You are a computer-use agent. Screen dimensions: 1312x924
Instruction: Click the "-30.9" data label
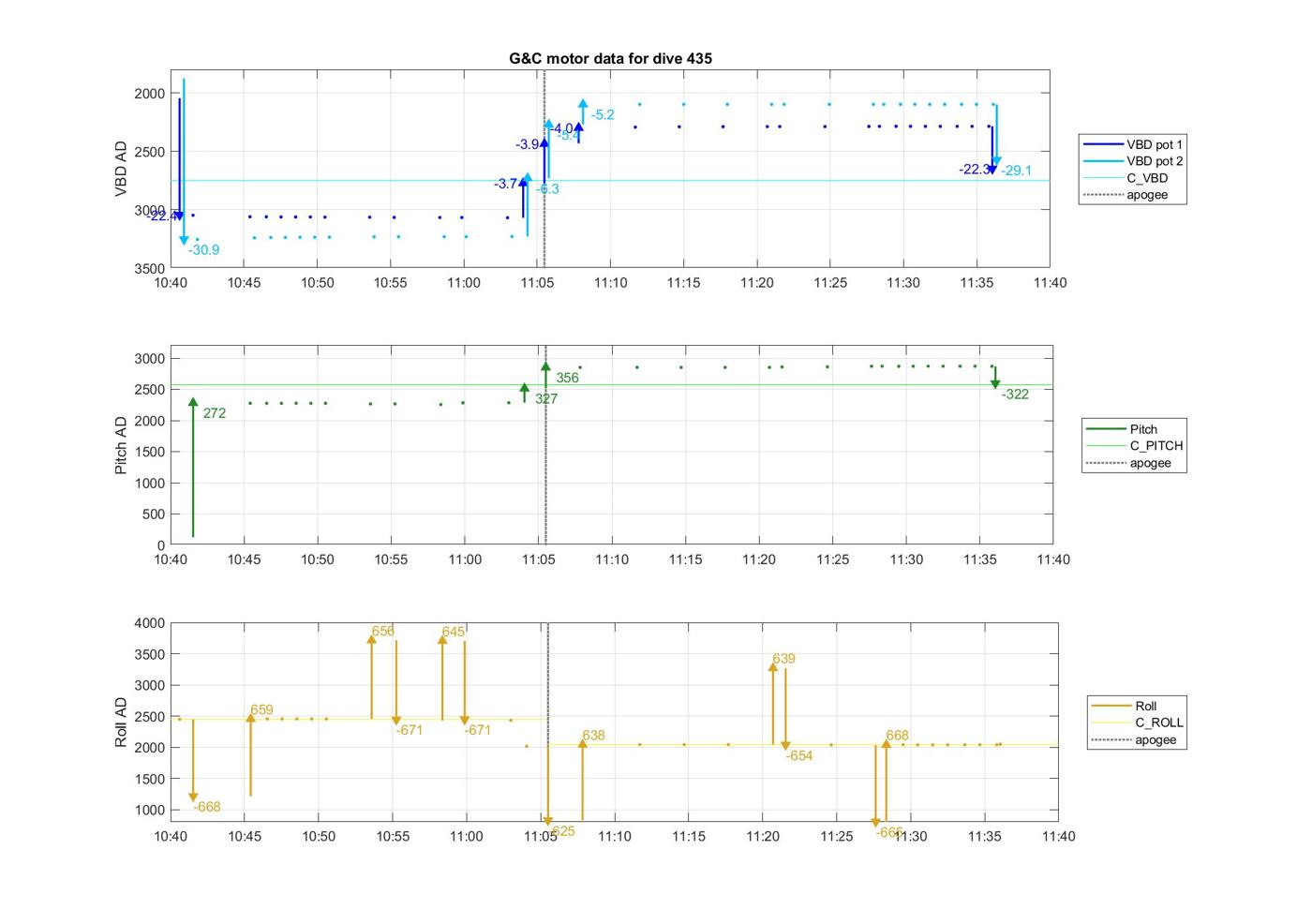203,250
